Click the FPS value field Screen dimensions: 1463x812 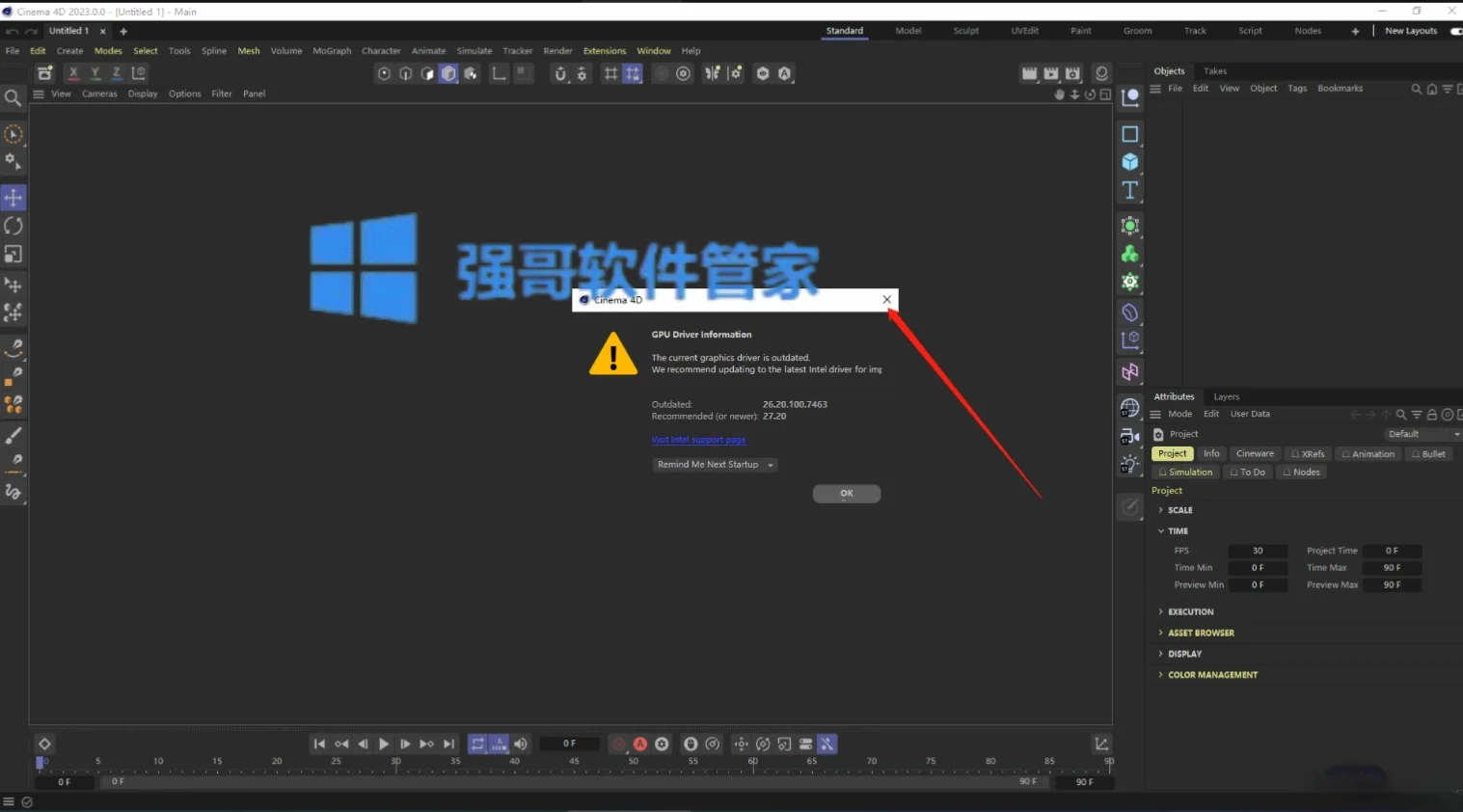click(1258, 552)
